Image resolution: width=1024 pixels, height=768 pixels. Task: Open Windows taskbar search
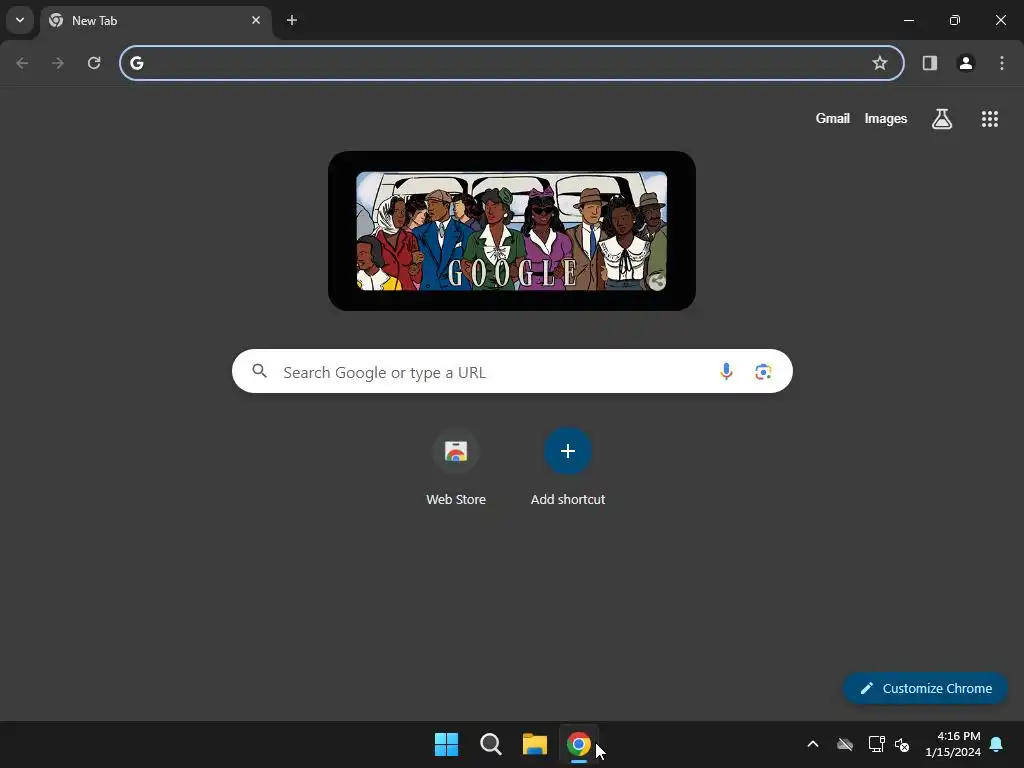[490, 744]
